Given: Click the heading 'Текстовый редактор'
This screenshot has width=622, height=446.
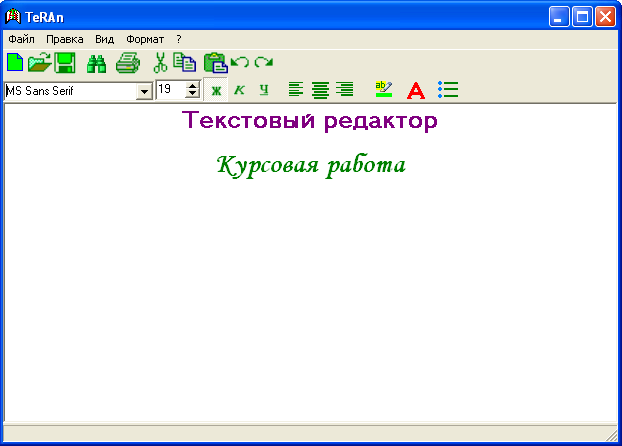Looking at the screenshot, I should tap(310, 121).
